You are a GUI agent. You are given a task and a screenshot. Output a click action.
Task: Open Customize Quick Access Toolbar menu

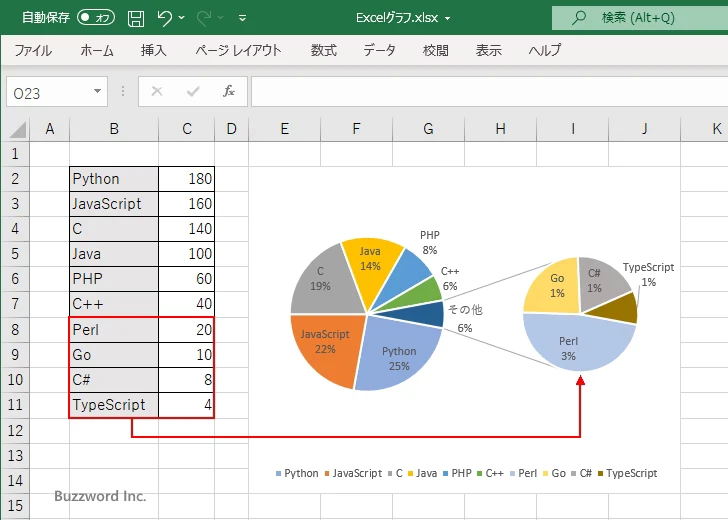pyautogui.click(x=242, y=18)
